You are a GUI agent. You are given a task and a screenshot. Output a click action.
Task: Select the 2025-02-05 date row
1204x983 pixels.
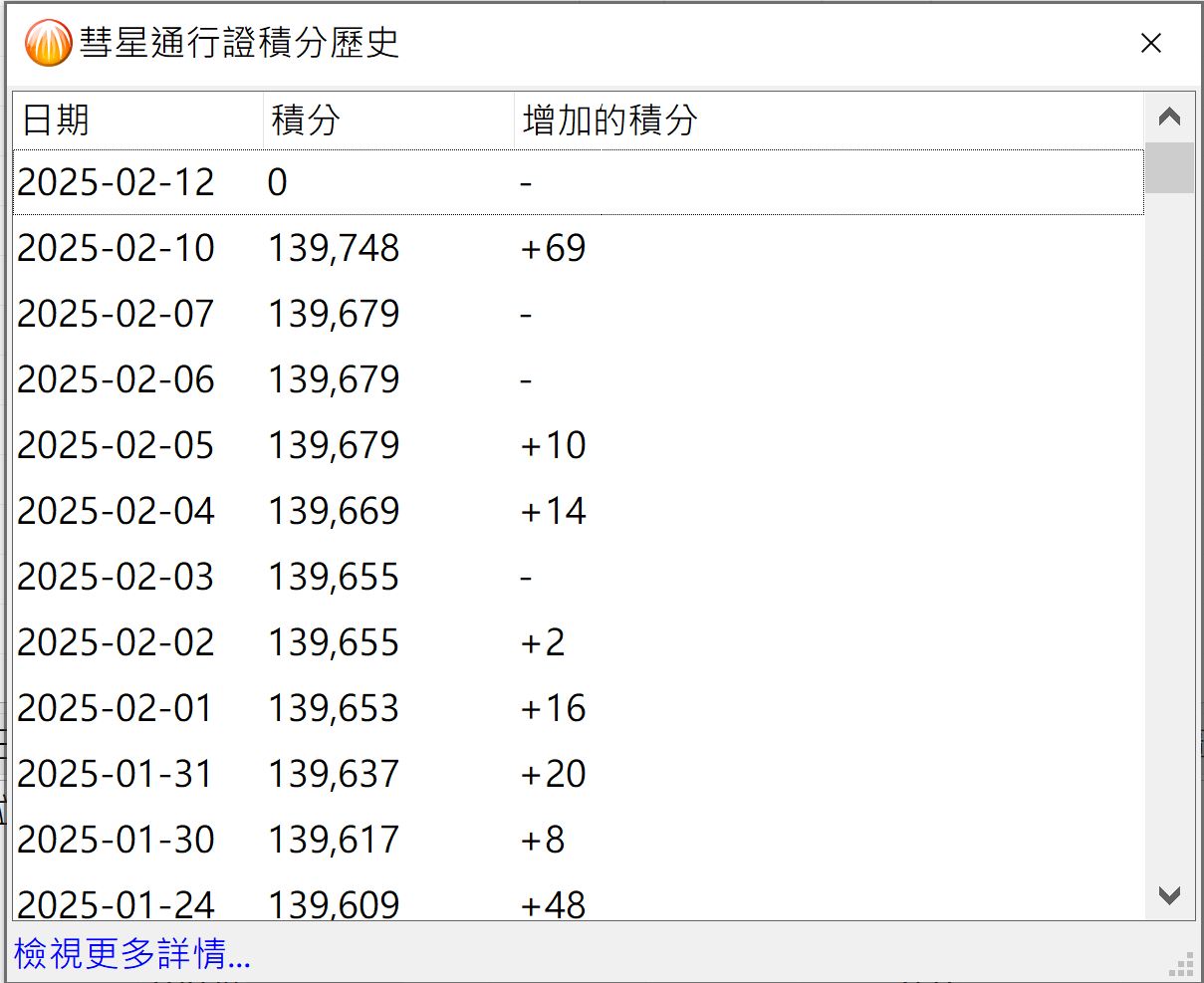579,445
